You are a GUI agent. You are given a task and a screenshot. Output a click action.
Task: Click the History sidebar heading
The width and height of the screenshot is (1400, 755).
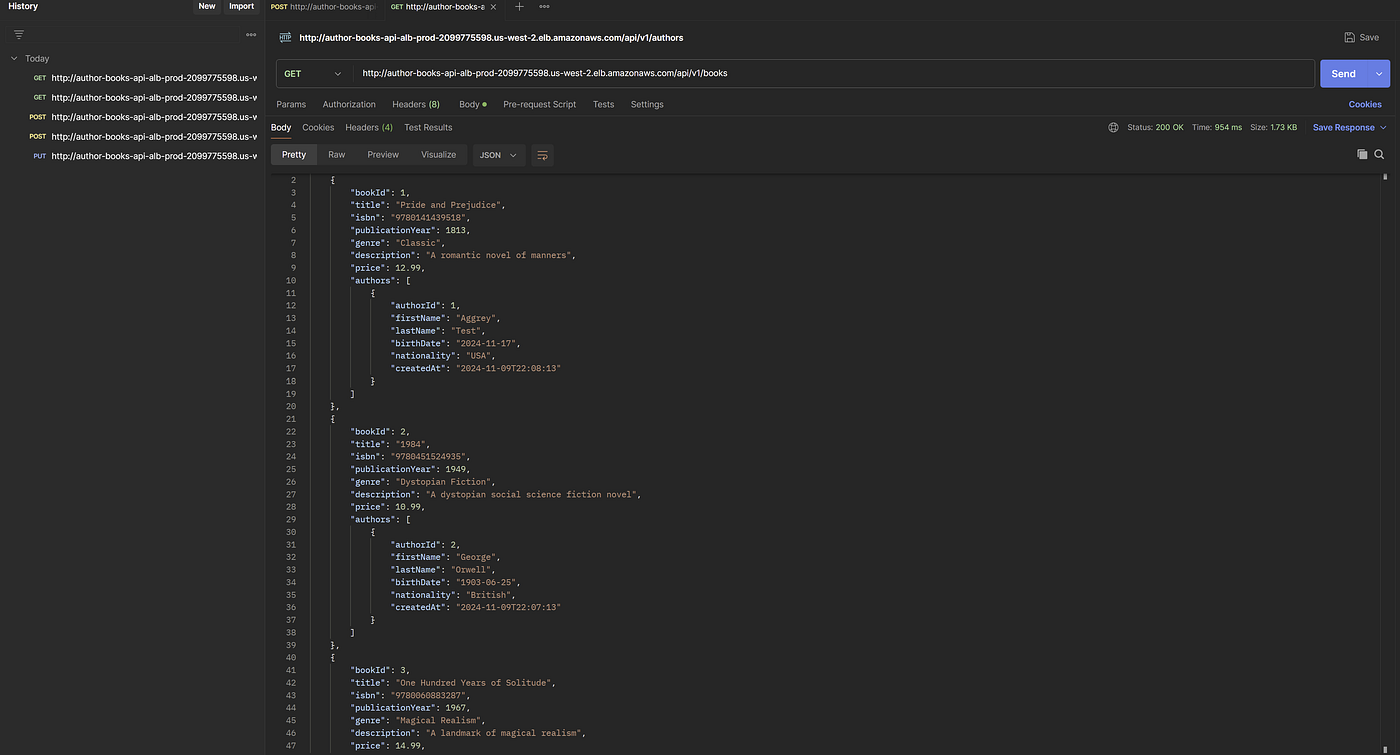point(23,6)
